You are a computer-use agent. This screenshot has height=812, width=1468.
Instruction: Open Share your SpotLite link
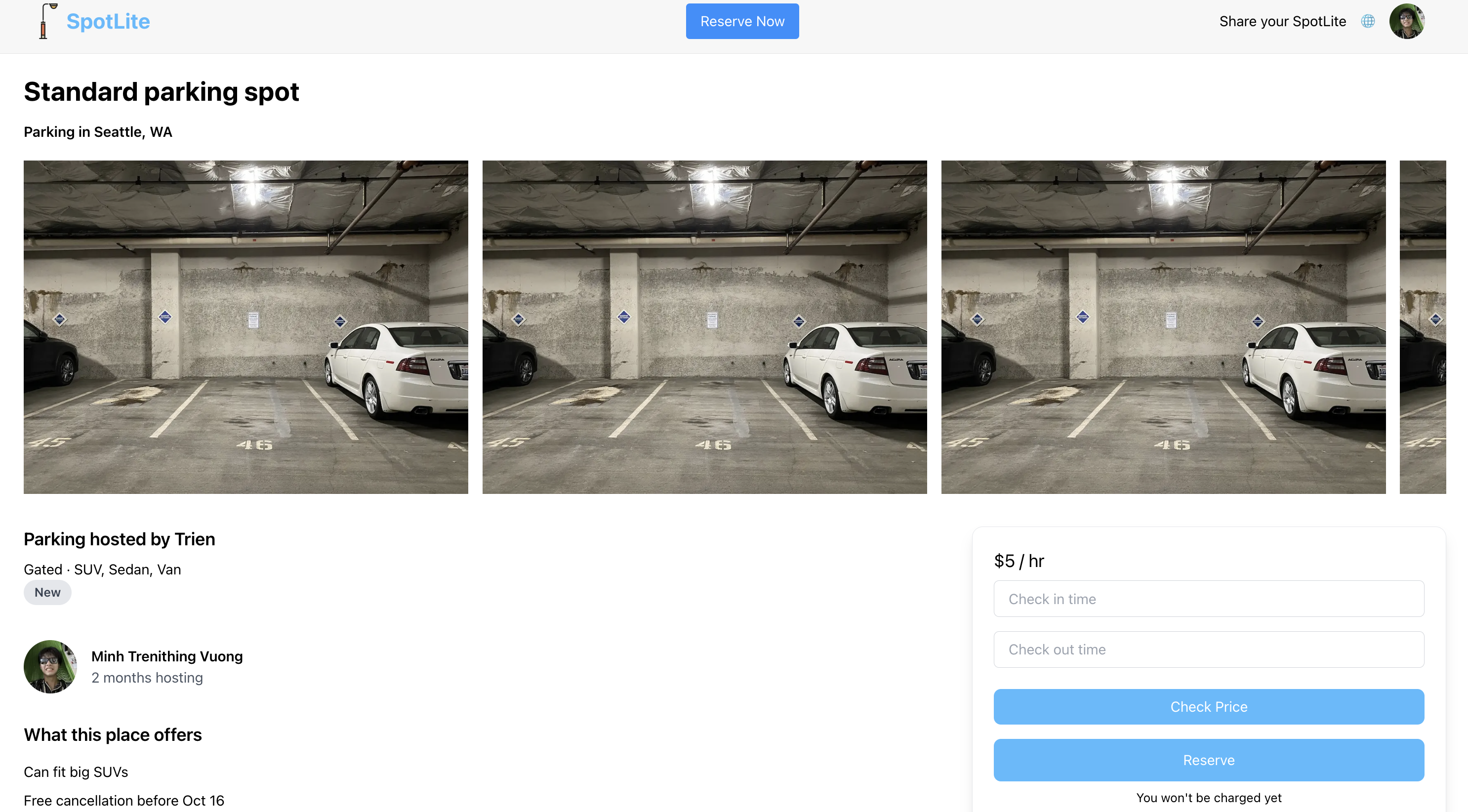tap(1282, 21)
